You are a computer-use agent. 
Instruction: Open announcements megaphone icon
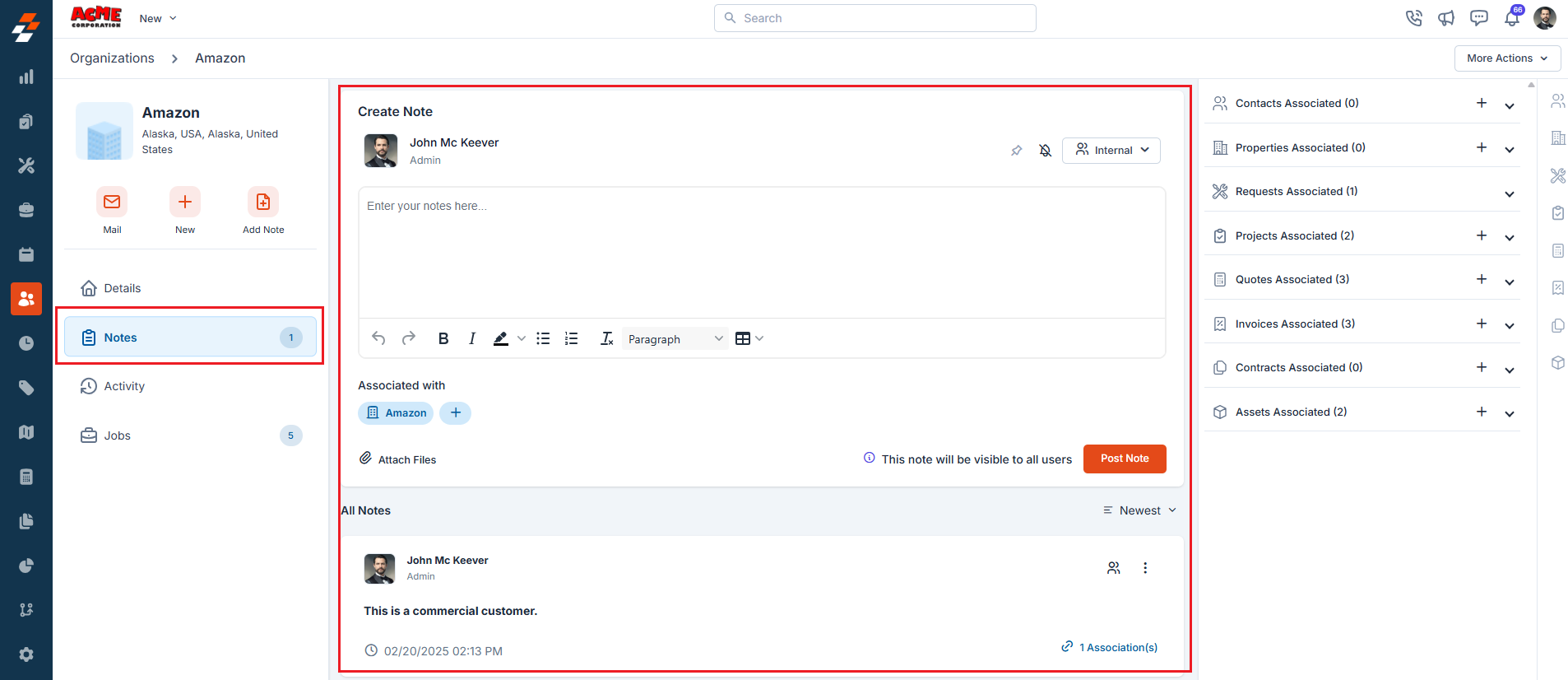(x=1446, y=18)
